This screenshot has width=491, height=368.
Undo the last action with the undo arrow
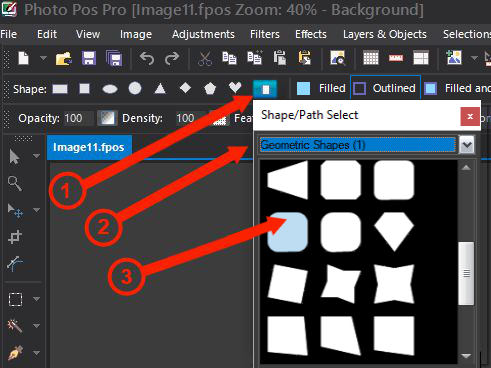[x=147, y=59]
